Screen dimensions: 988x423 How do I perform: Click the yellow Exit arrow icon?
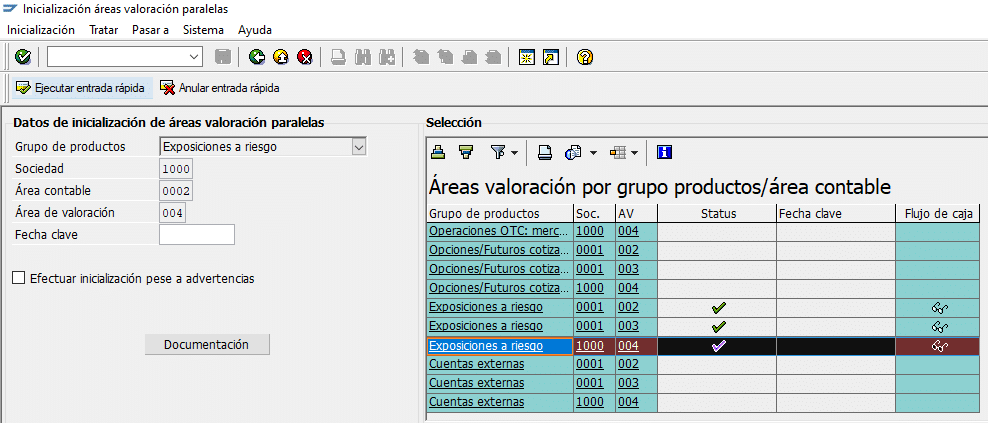pos(281,57)
